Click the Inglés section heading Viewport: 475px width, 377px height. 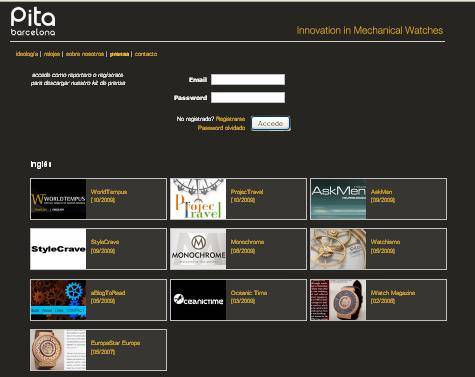tap(41, 164)
